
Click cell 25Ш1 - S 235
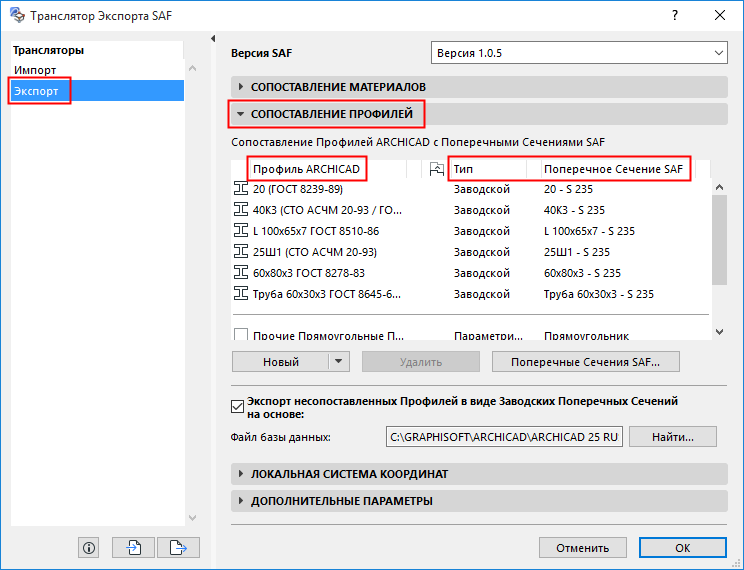[577, 252]
